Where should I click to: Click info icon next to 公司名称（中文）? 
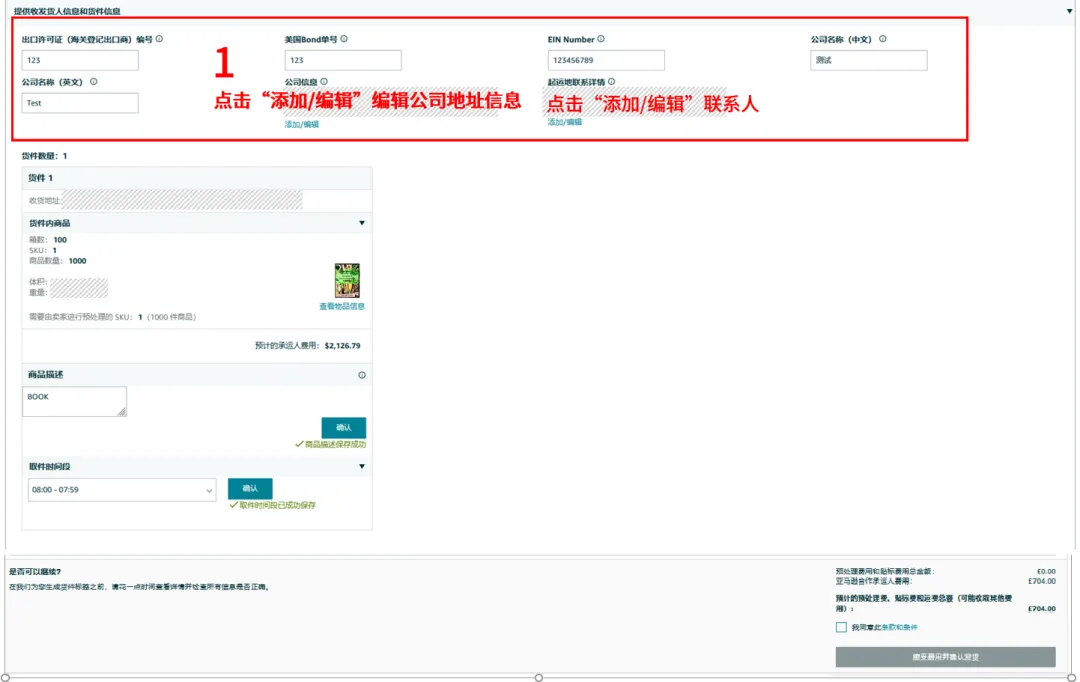coord(883,39)
